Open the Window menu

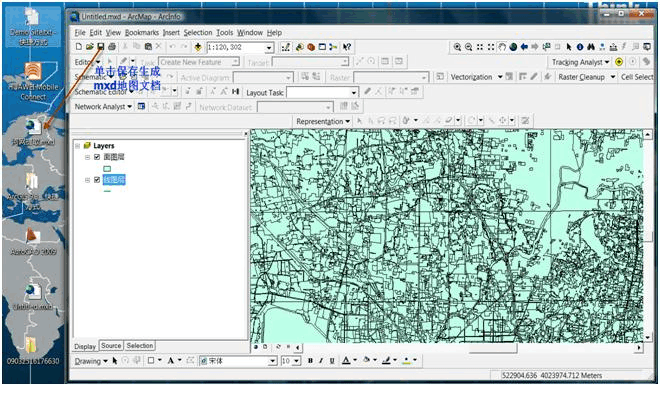point(250,32)
